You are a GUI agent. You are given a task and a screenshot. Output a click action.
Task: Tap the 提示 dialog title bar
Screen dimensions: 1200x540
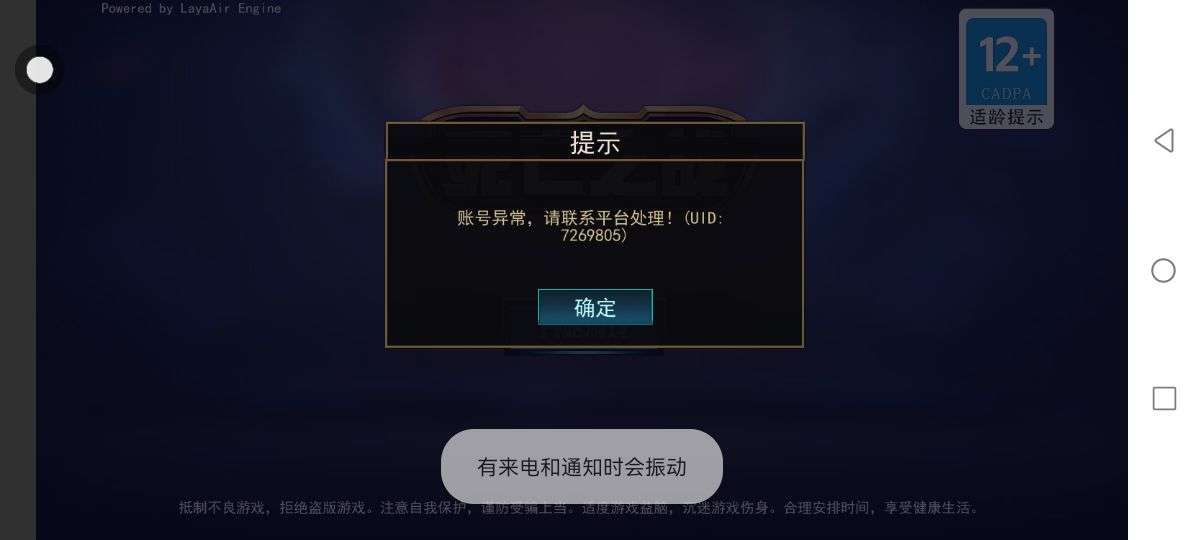coord(595,142)
